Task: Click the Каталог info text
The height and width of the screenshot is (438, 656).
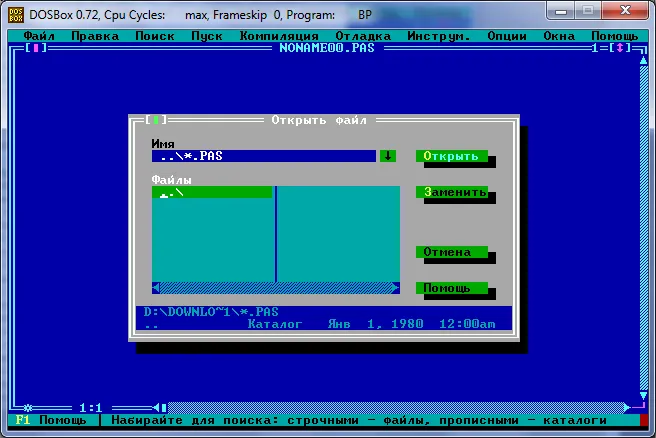Action: pyautogui.click(x=275, y=324)
